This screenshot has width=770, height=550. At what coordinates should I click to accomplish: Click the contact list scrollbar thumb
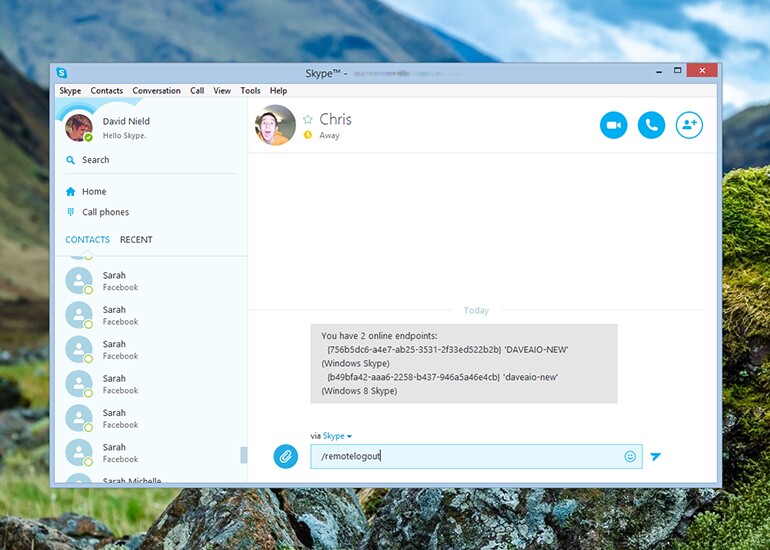243,455
